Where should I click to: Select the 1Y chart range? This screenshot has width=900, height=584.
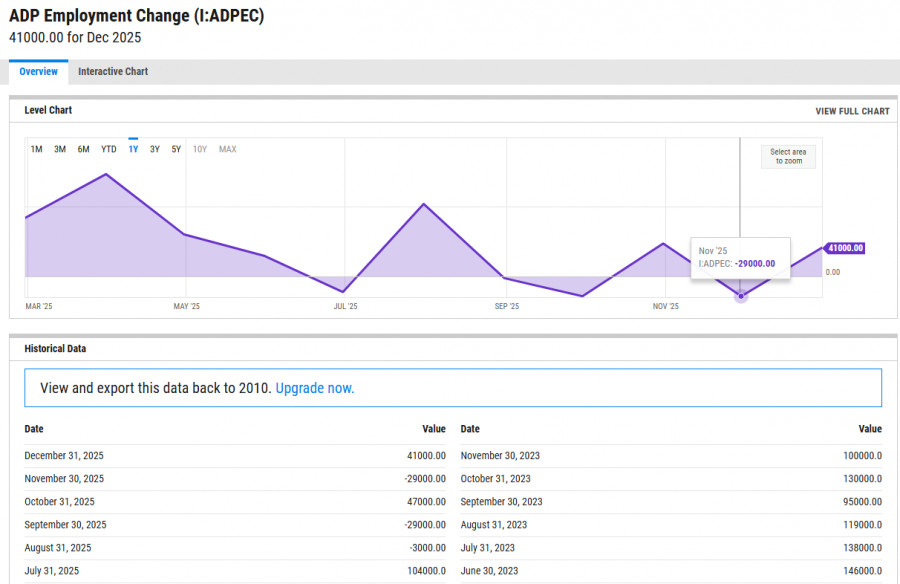pyautogui.click(x=133, y=149)
